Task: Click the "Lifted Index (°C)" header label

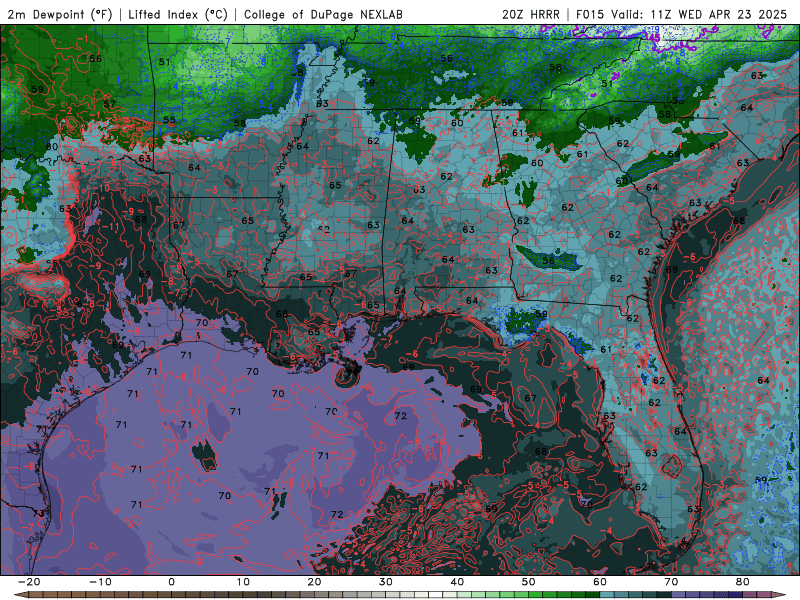Action: pos(178,14)
